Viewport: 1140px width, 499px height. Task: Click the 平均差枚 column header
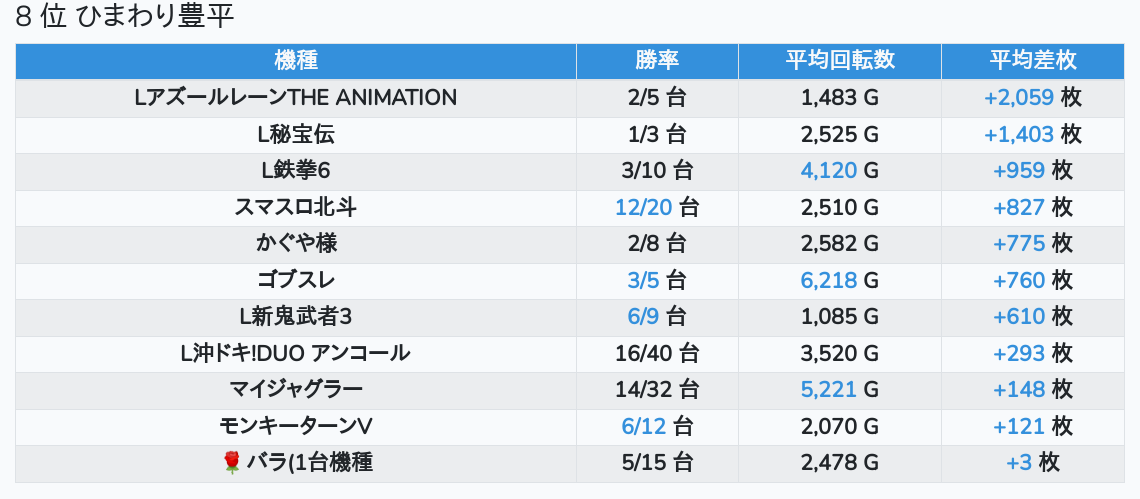pos(1032,60)
